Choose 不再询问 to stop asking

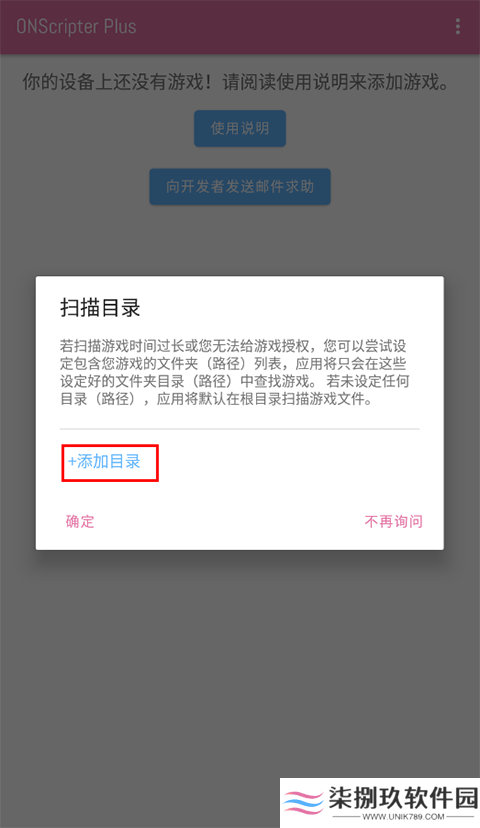[394, 522]
